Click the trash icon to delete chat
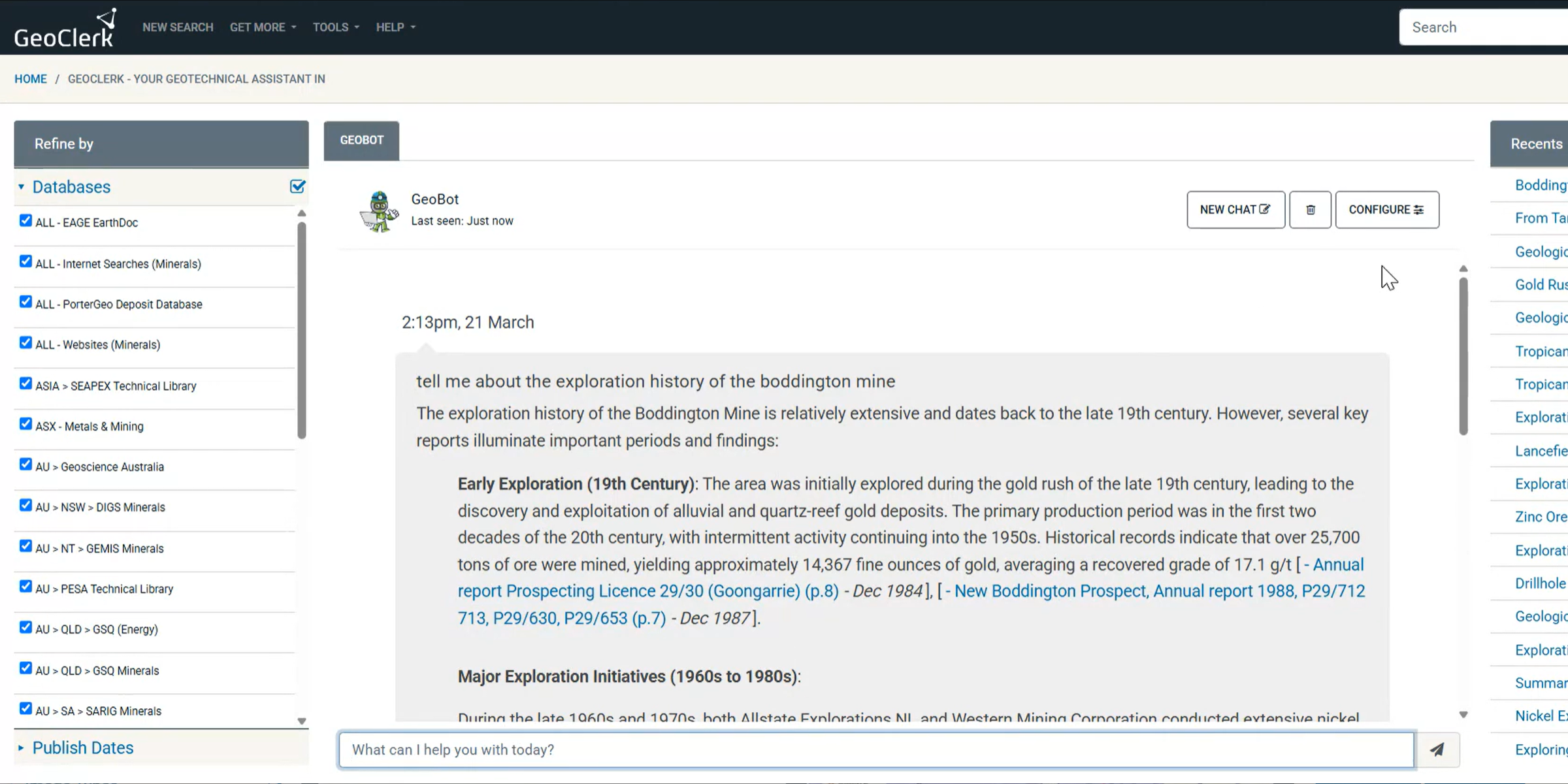Viewport: 1568px width, 784px height. tap(1310, 210)
